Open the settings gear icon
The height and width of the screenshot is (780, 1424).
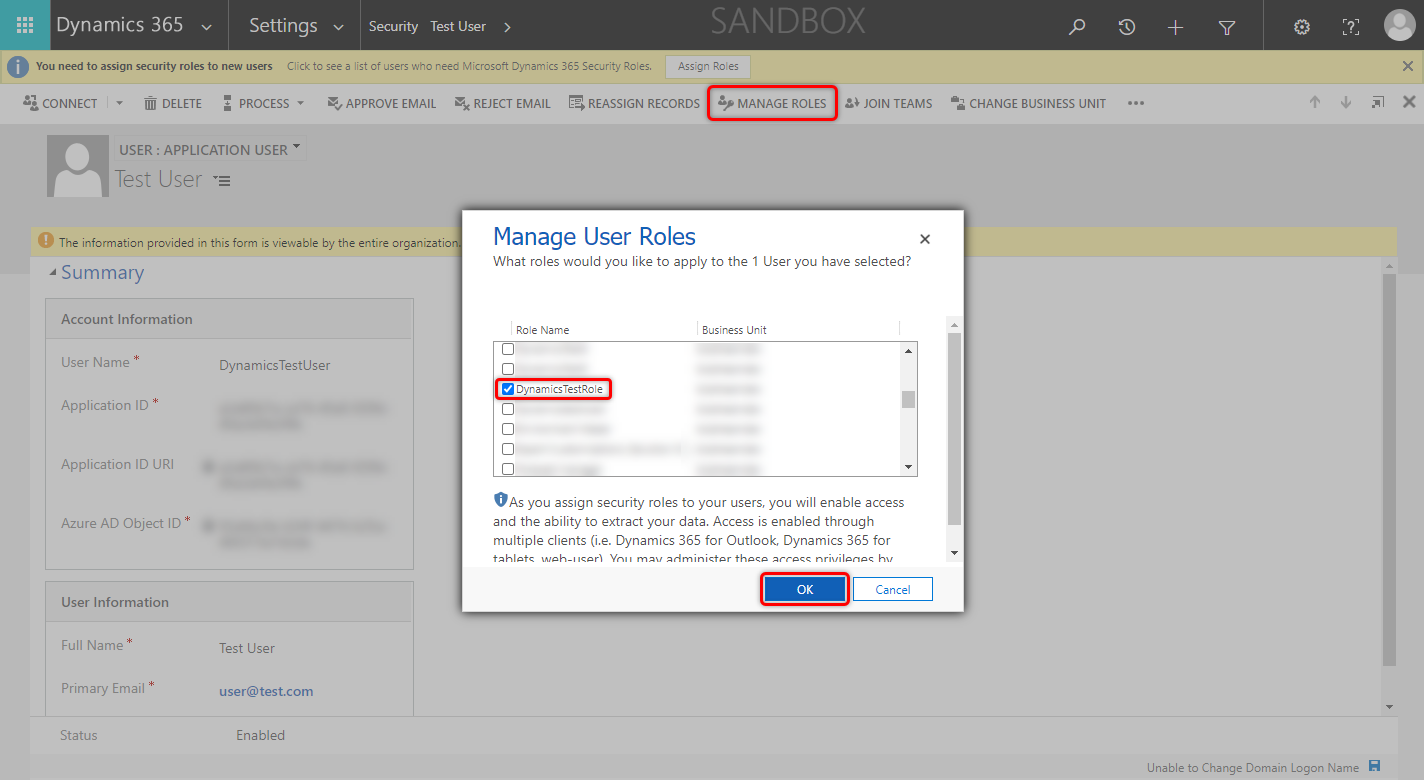(1302, 27)
